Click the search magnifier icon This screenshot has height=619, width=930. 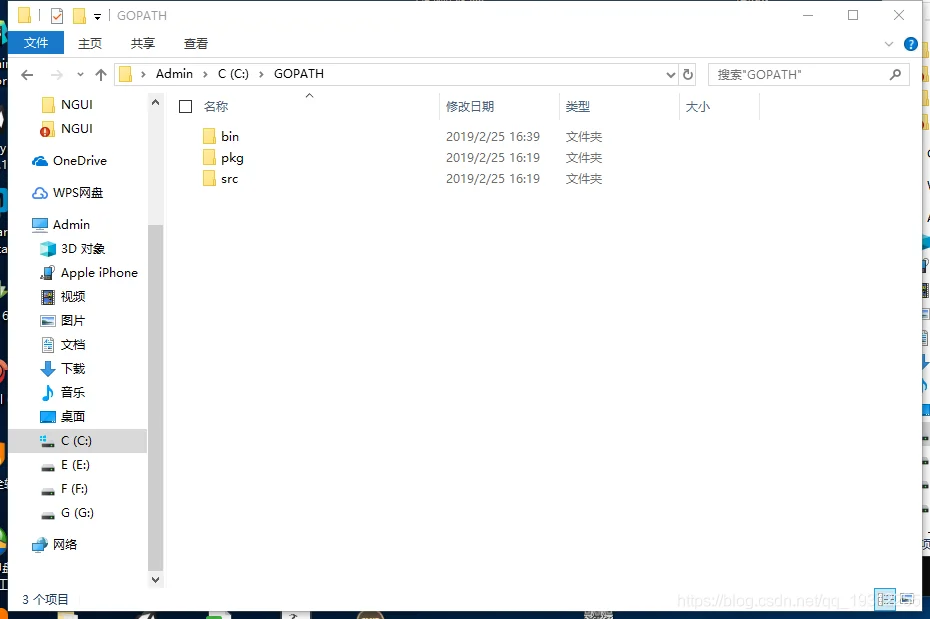point(896,74)
